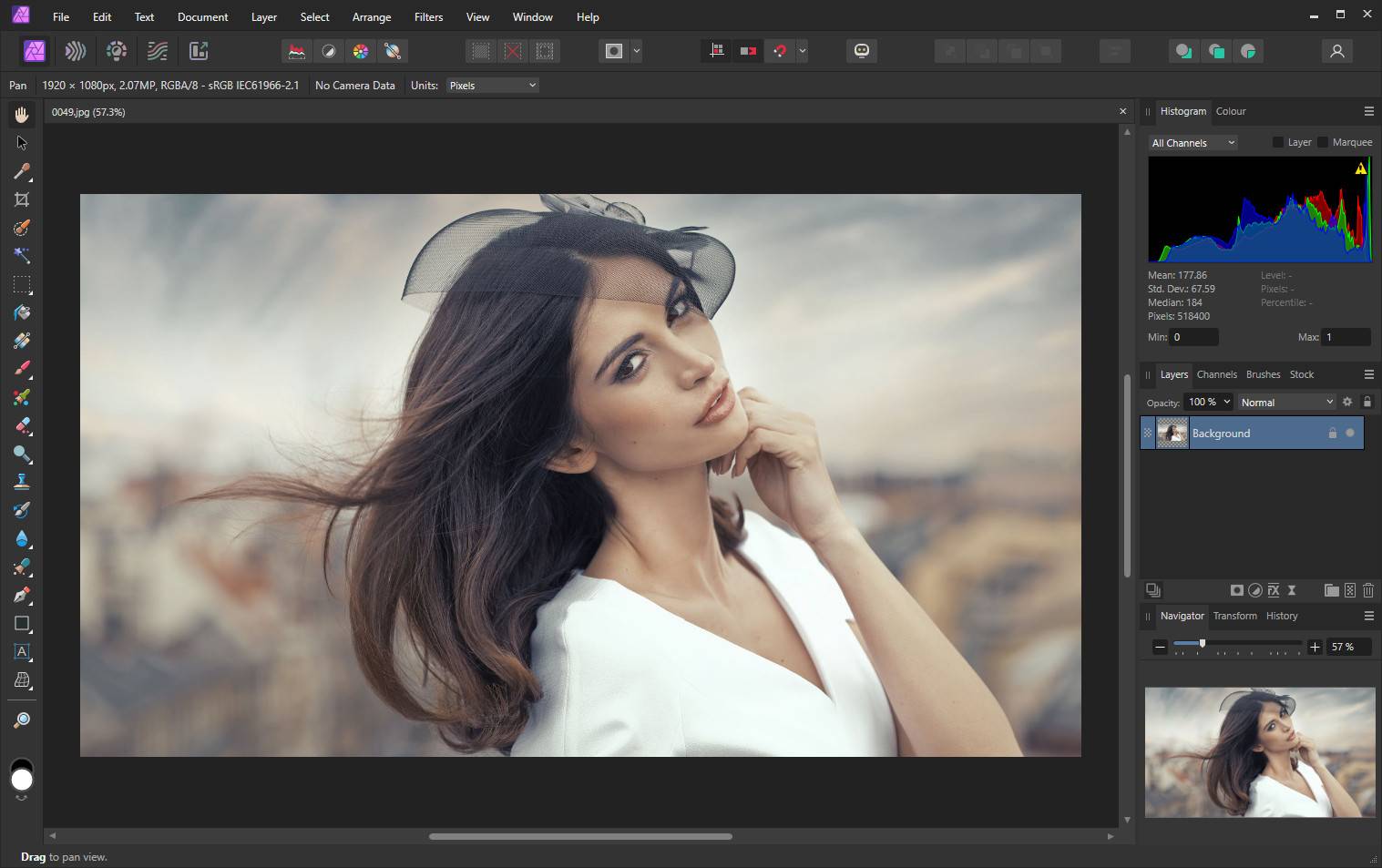Click the white colour swatch circle

coord(22,781)
